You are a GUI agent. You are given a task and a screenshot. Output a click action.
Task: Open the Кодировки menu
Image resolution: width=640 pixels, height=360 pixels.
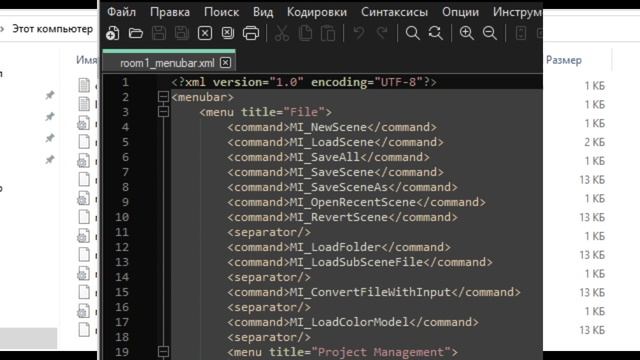pos(317,12)
